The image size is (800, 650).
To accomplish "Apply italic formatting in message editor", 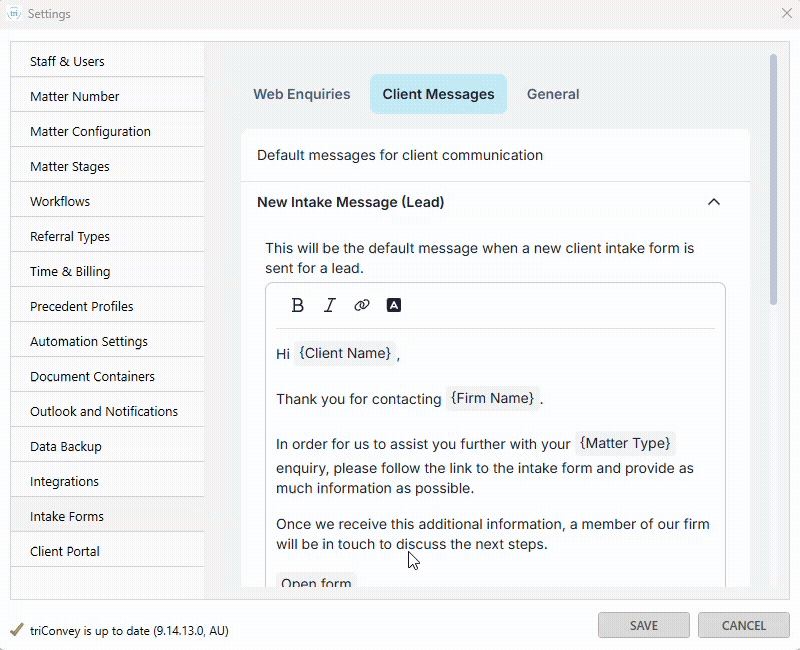I will pyautogui.click(x=330, y=306).
